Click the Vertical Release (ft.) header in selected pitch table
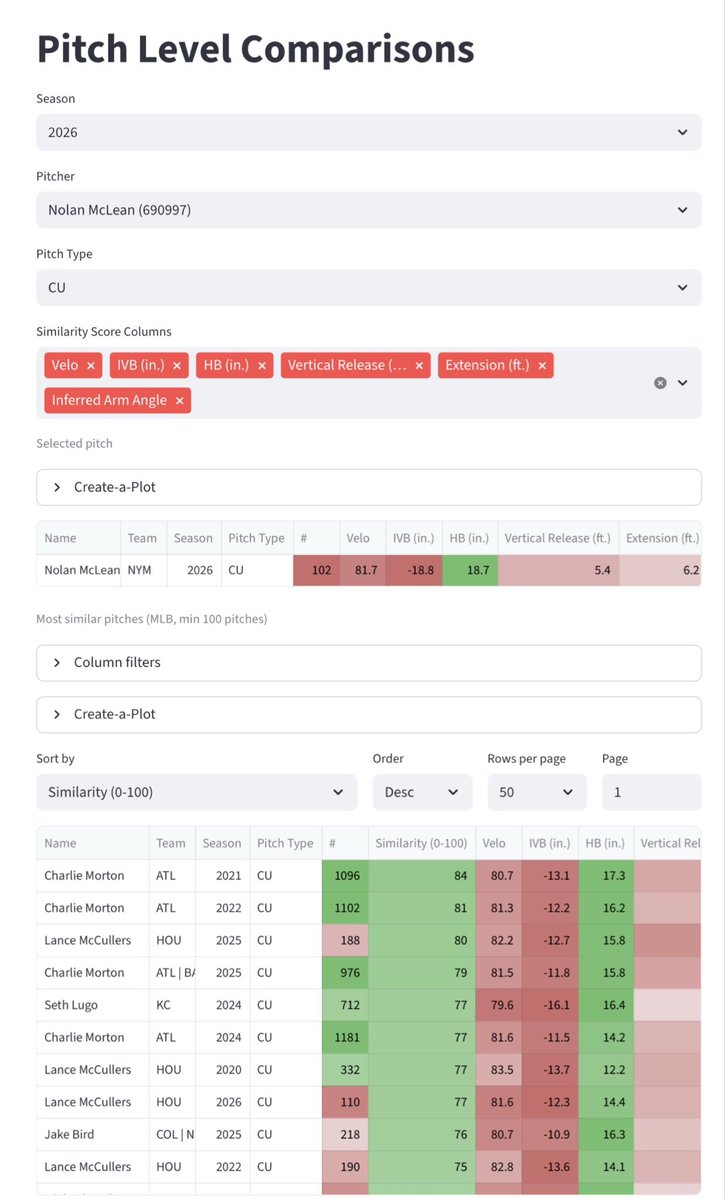725x1199 pixels. (x=558, y=538)
